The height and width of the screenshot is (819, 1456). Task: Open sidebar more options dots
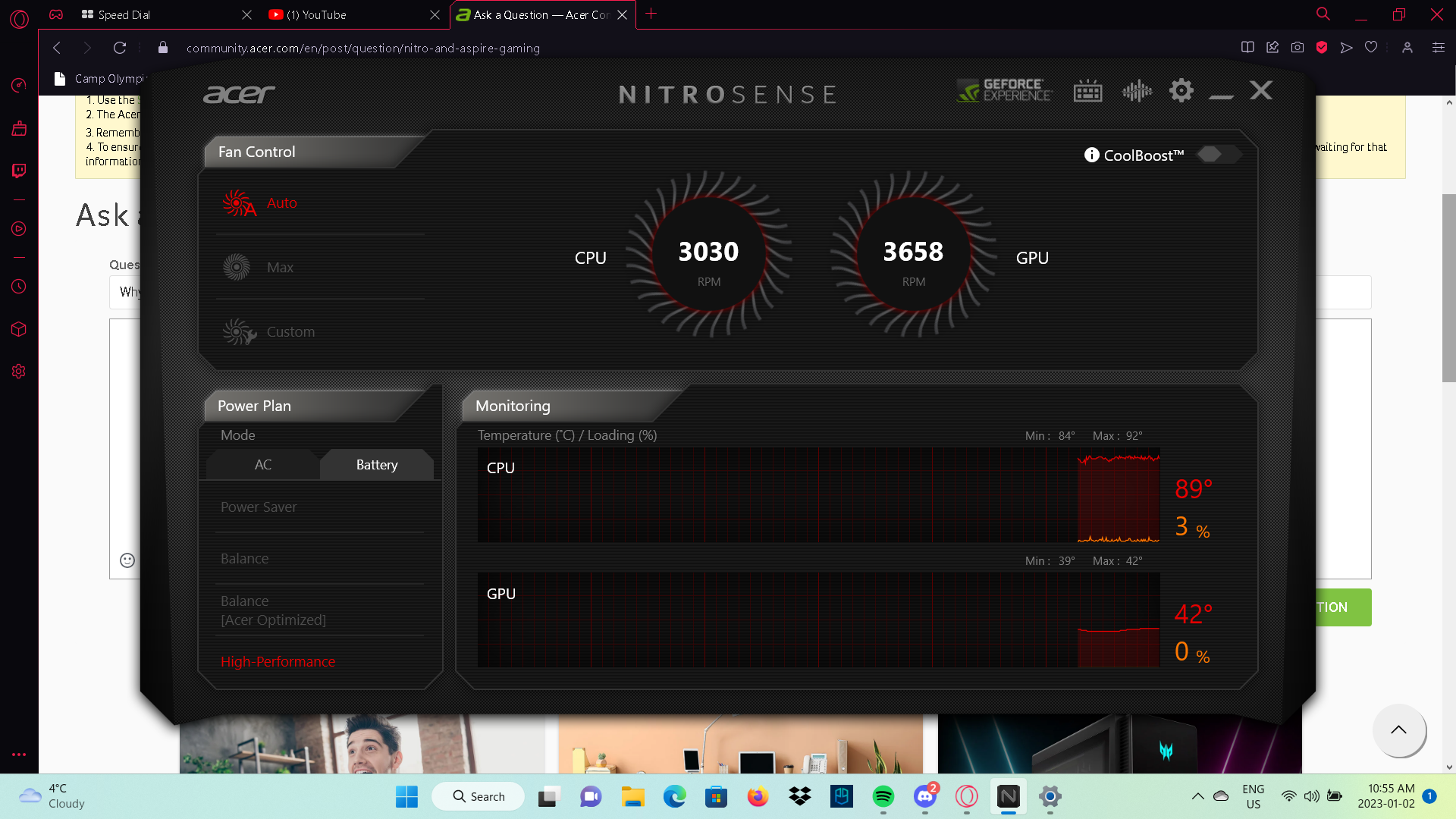19,755
